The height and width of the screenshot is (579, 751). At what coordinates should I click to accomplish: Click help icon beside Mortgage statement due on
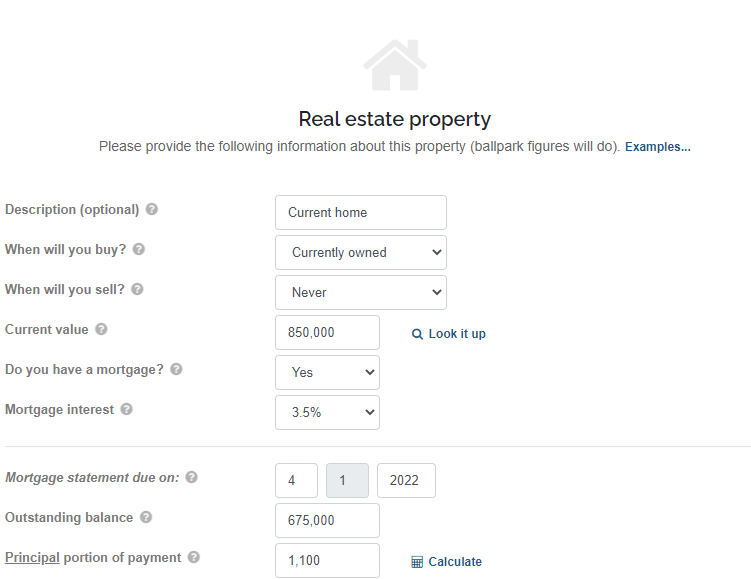[192, 478]
